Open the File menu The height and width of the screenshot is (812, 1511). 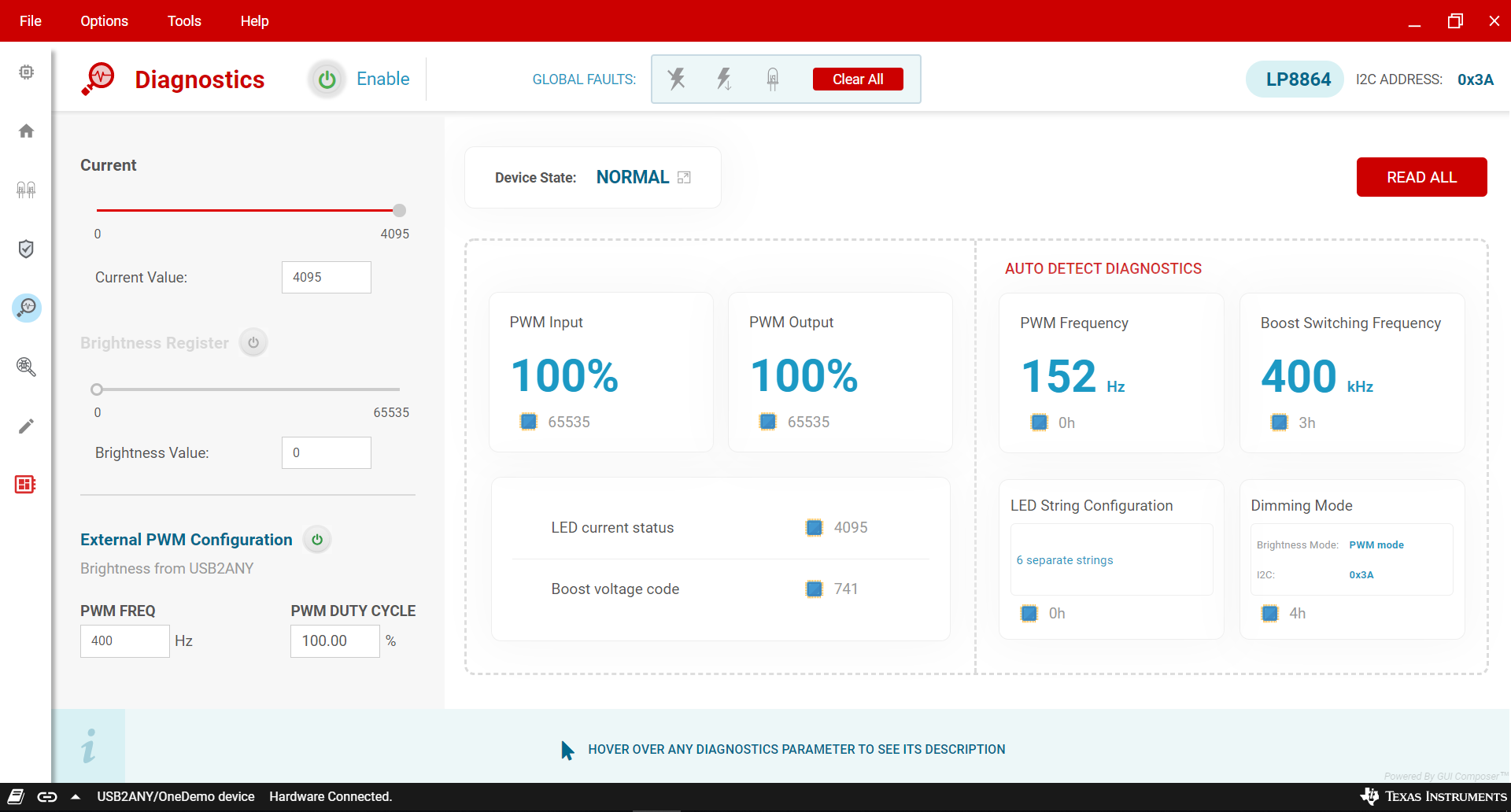31,21
